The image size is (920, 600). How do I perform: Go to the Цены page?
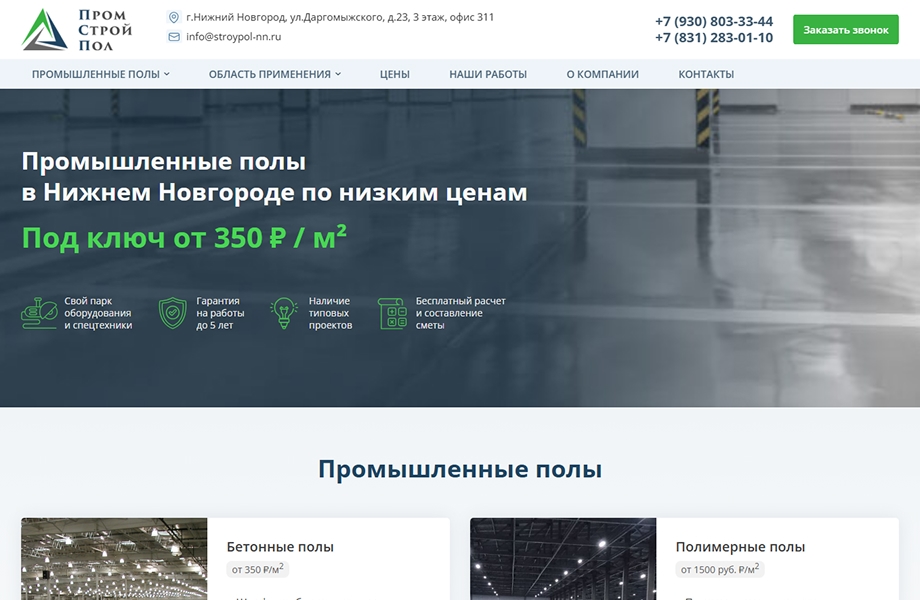[394, 74]
